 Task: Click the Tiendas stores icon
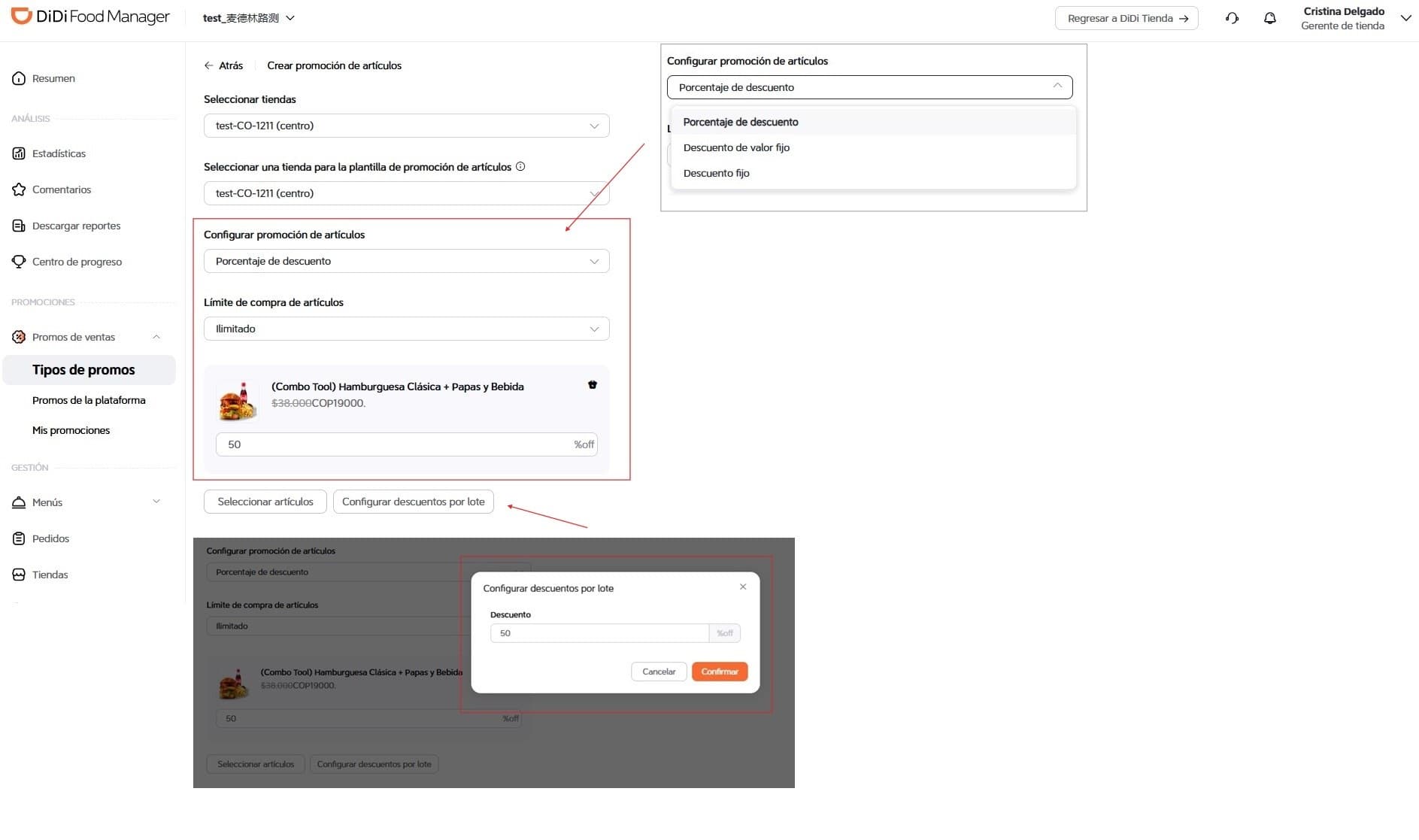coord(19,575)
